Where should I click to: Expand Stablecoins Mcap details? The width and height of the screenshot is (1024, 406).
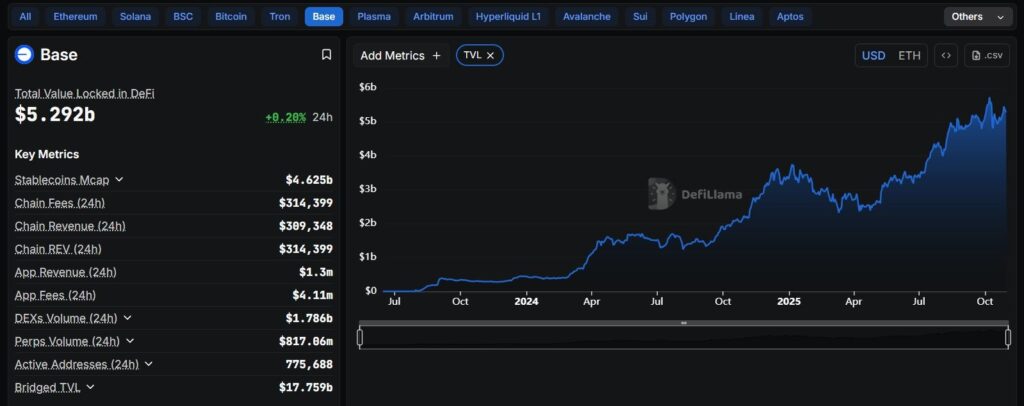[119, 180]
